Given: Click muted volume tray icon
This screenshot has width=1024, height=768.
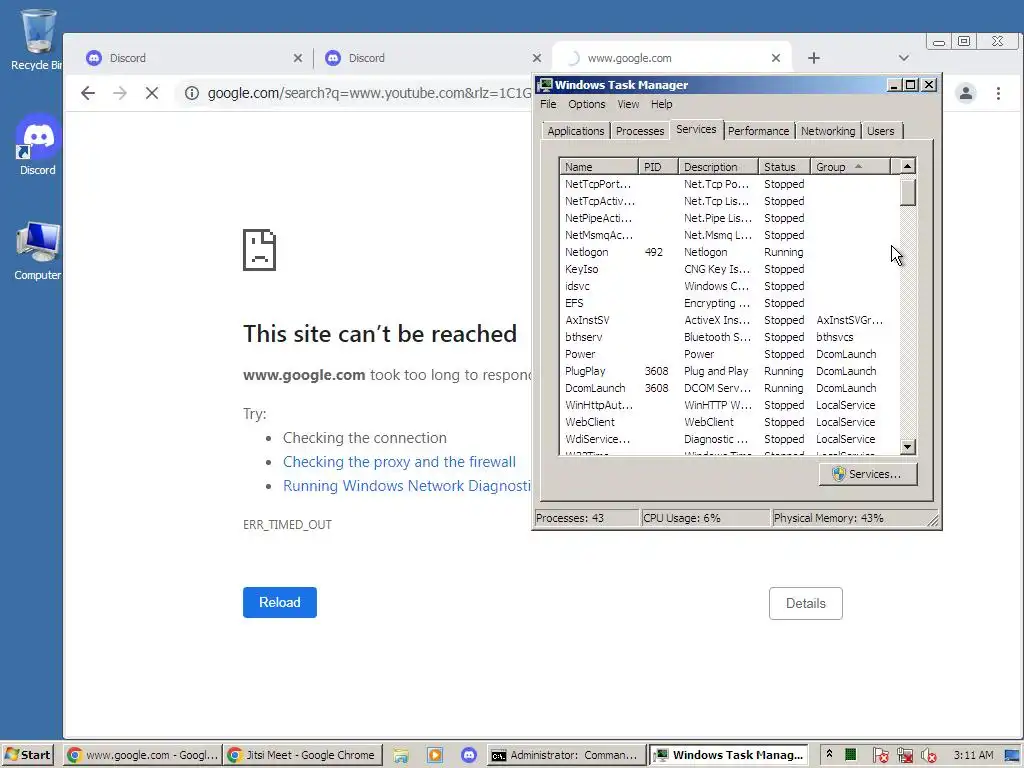Looking at the screenshot, I should click(928, 756).
